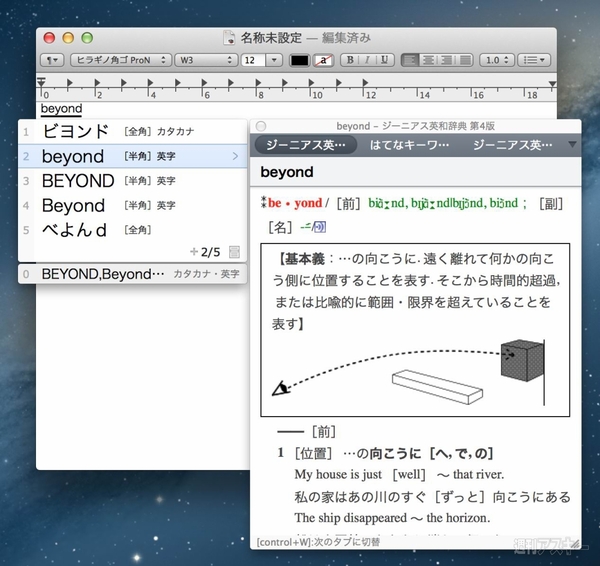The height and width of the screenshot is (566, 600).
Task: Switch to the はてなキーワ… tab
Action: (409, 145)
